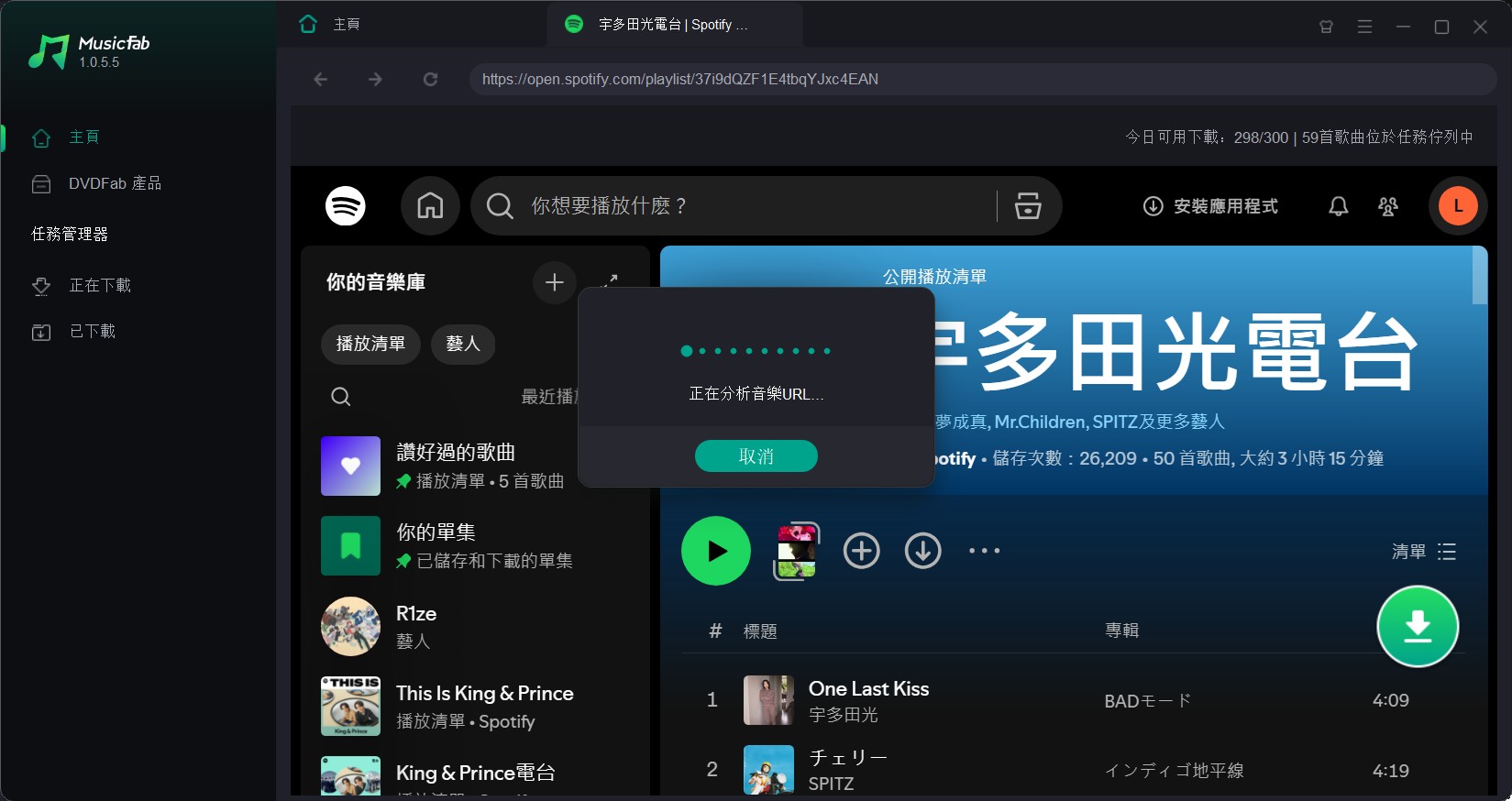Click the green MusicFab download button

[1418, 627]
